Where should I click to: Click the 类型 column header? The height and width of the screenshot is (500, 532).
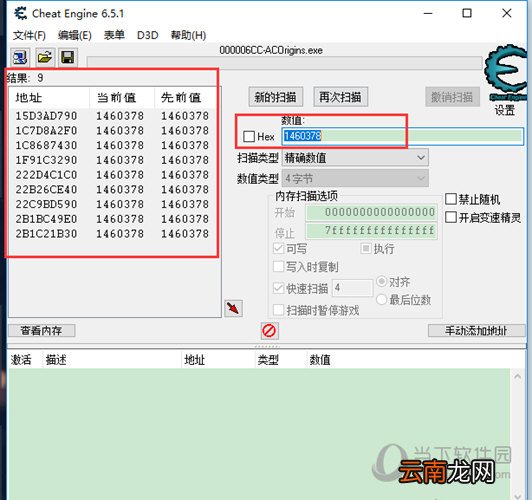[x=280, y=360]
